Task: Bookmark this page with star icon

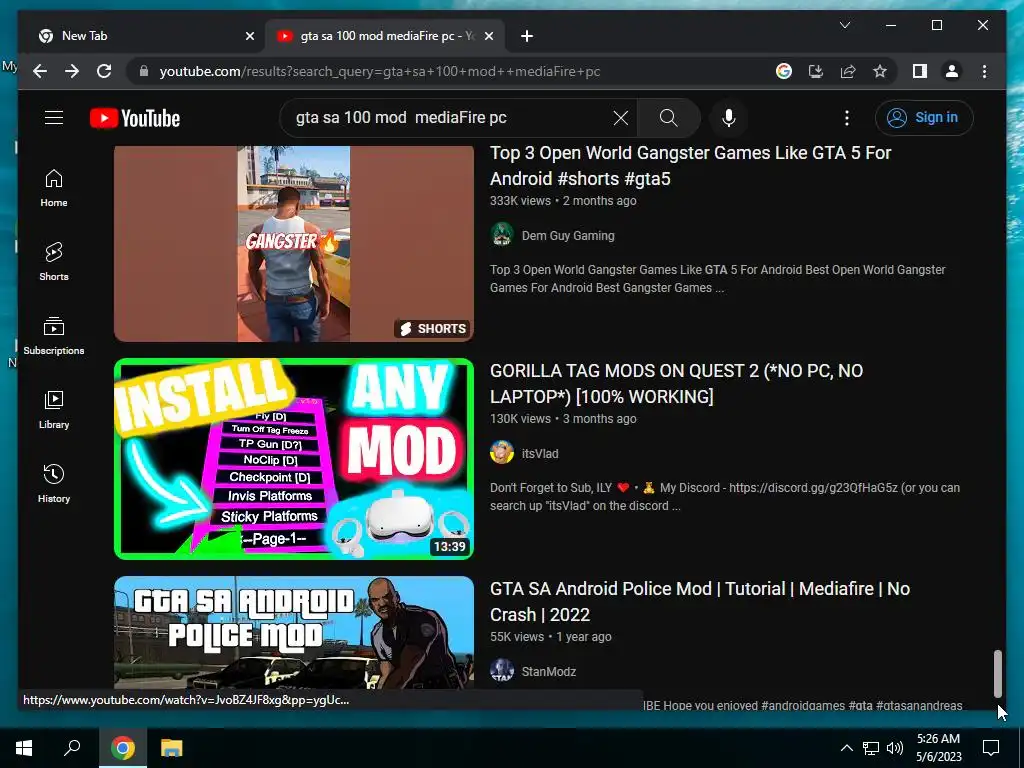Action: tap(880, 71)
